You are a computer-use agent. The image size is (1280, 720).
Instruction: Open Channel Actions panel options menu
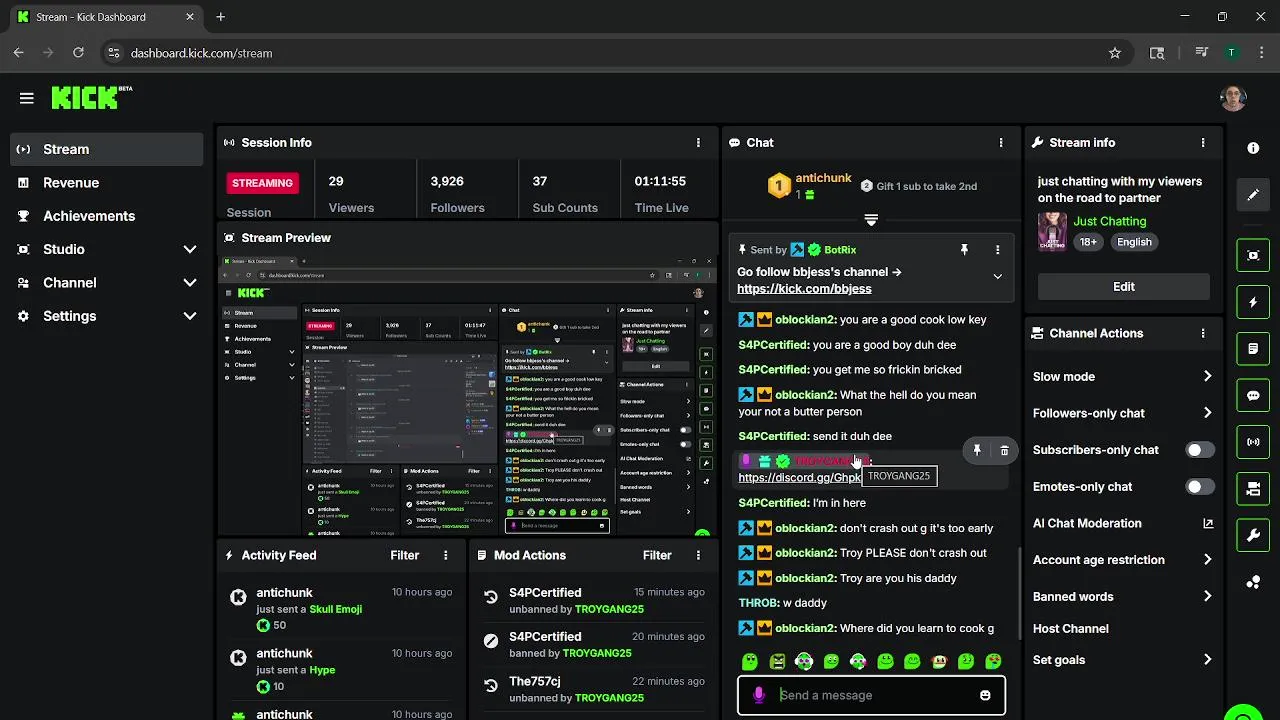point(1203,334)
